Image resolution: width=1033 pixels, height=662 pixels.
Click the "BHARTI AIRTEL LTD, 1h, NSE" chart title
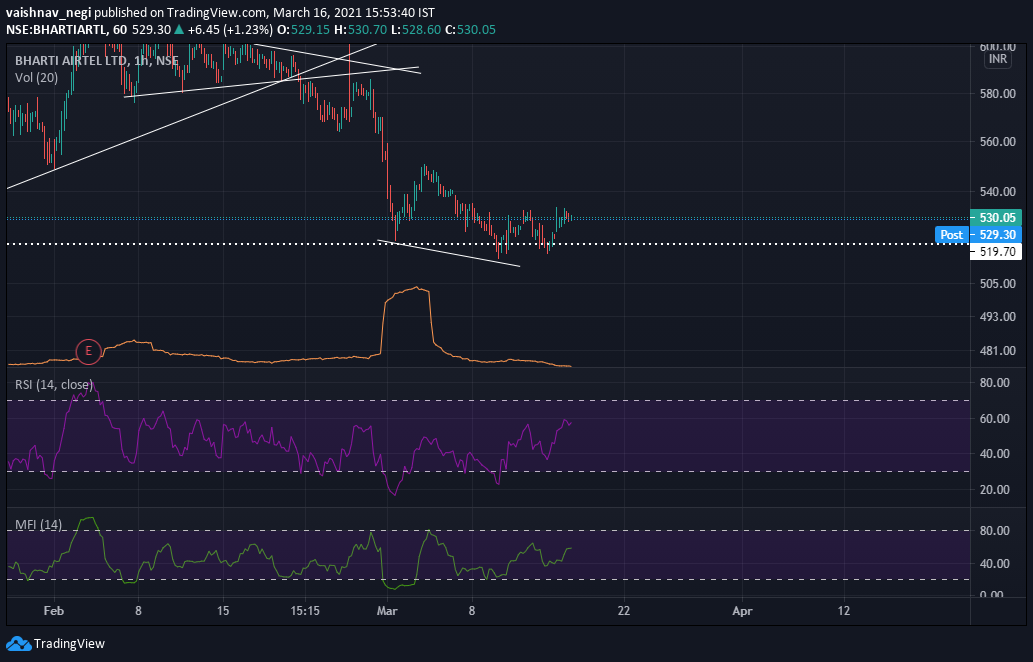pyautogui.click(x=97, y=61)
